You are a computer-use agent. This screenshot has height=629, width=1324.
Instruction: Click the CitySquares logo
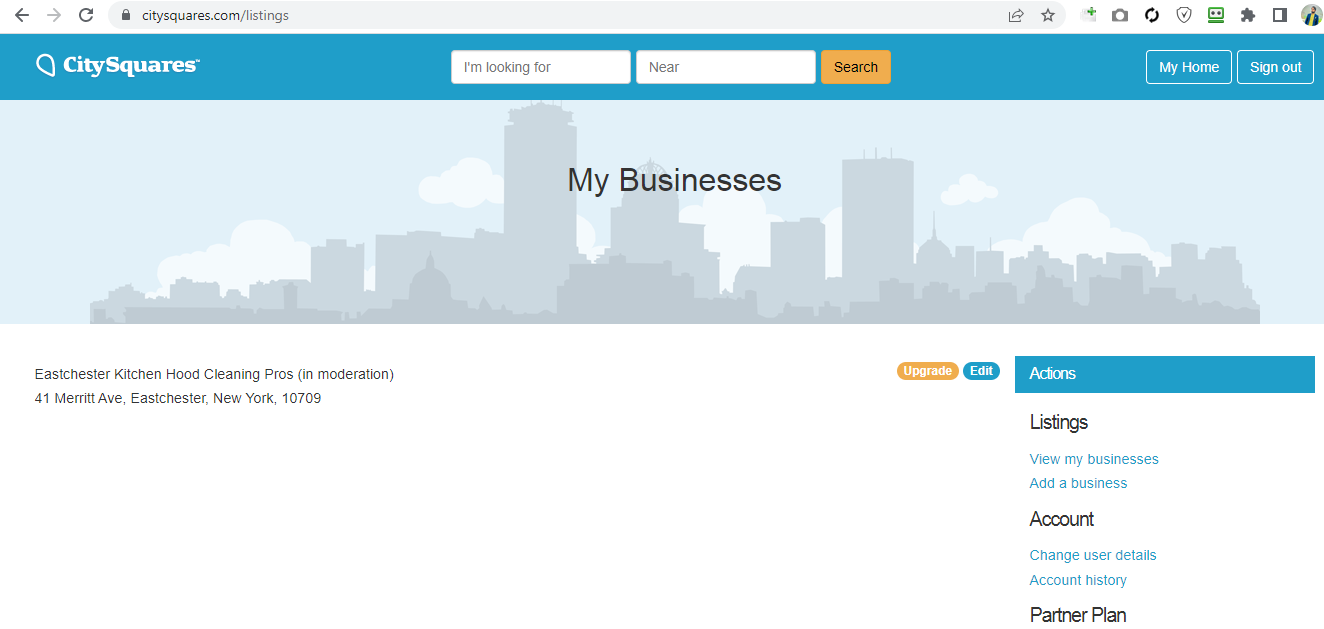[118, 65]
